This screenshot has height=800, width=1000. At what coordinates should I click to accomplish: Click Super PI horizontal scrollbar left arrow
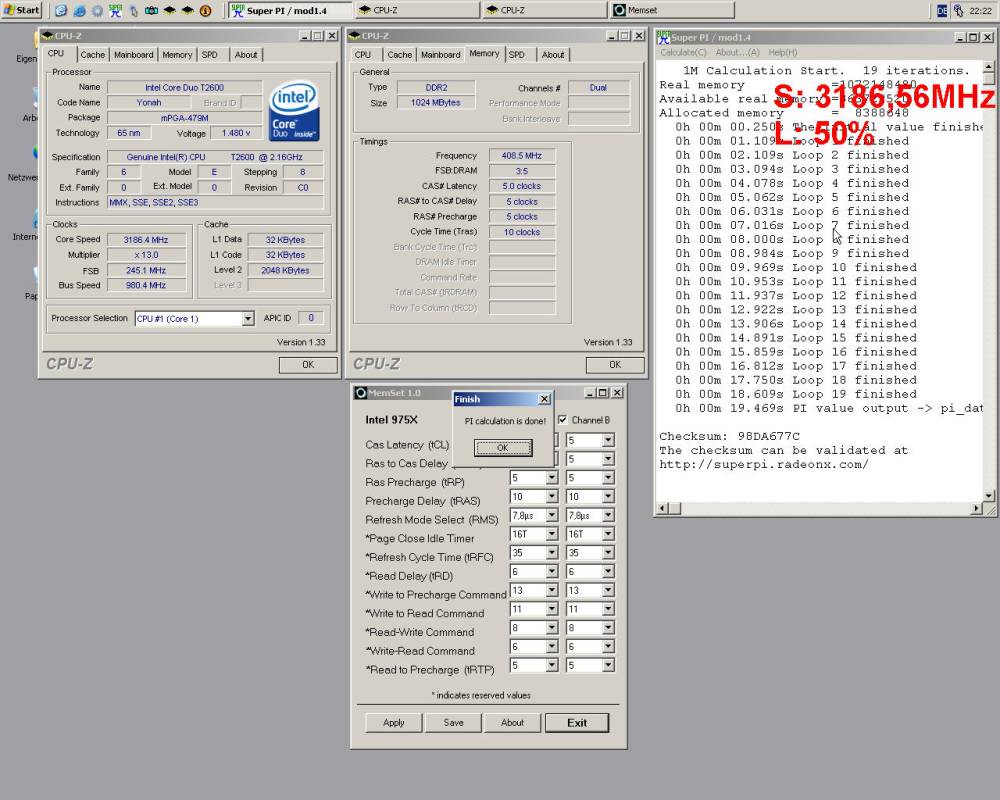[x=663, y=508]
